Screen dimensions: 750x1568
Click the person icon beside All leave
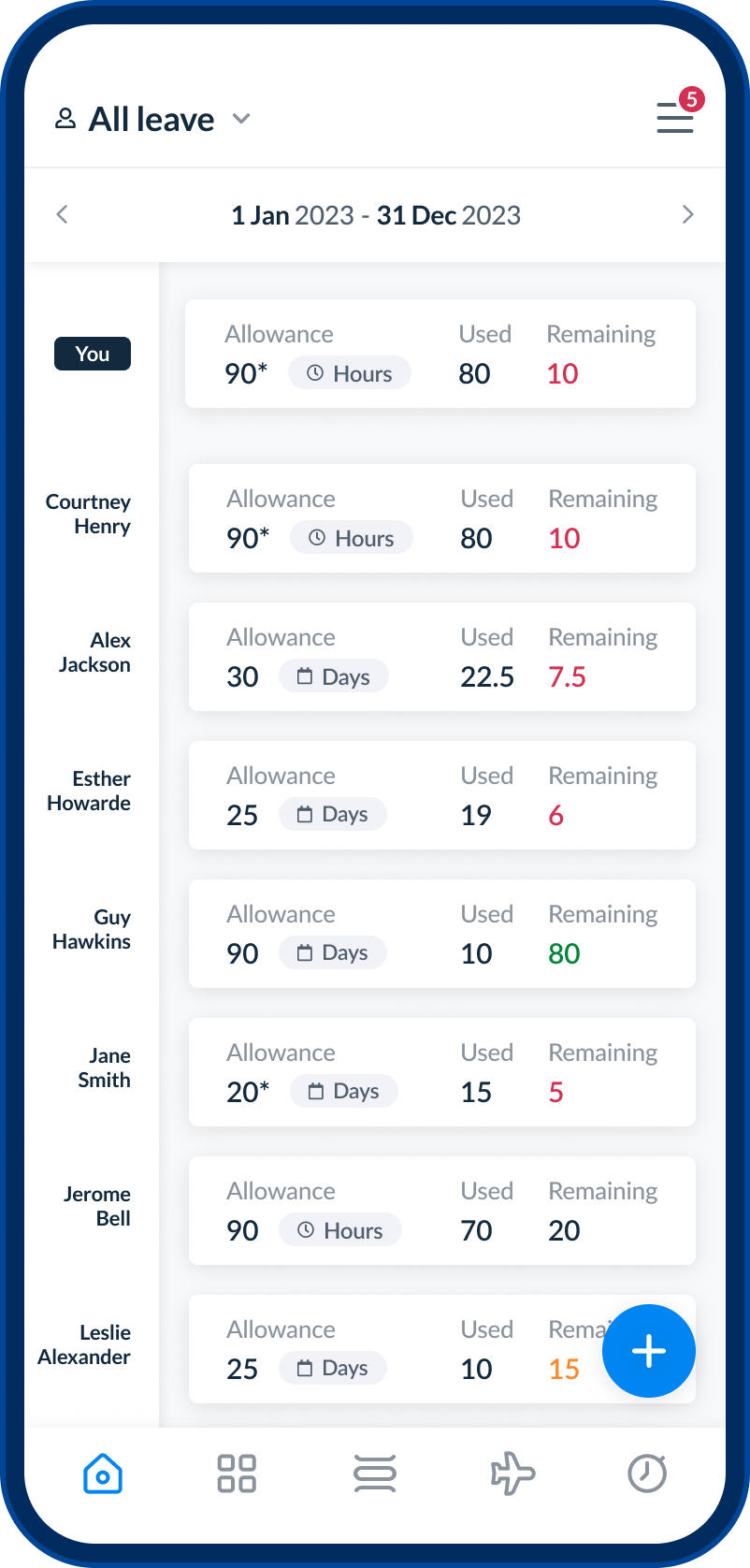(65, 119)
